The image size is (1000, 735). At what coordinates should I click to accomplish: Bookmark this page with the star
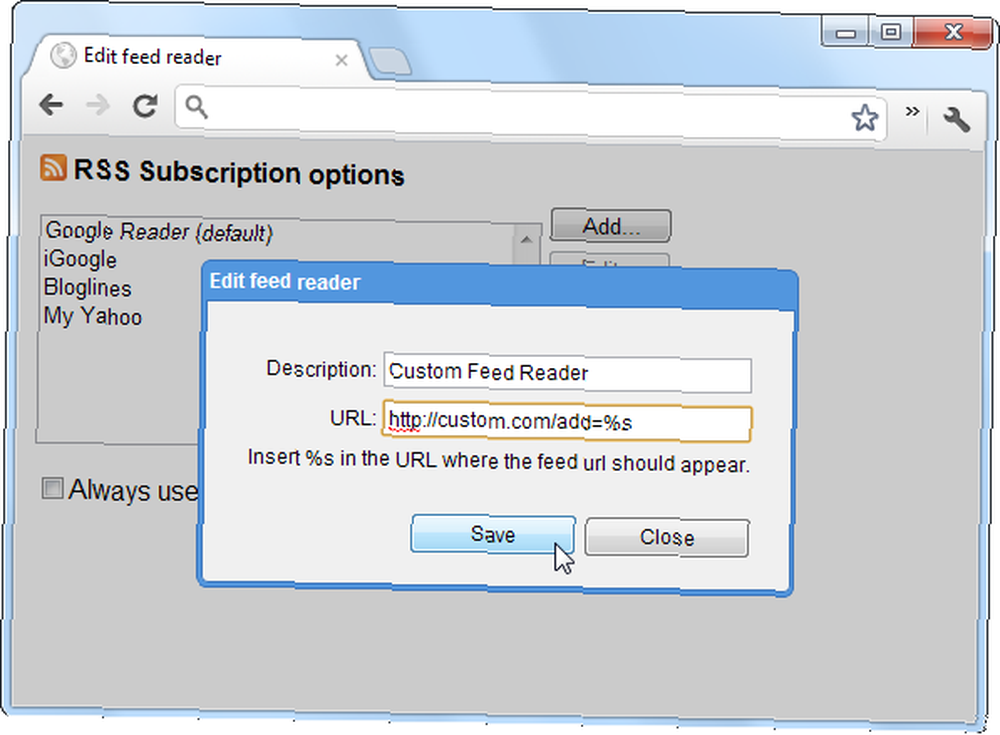864,118
